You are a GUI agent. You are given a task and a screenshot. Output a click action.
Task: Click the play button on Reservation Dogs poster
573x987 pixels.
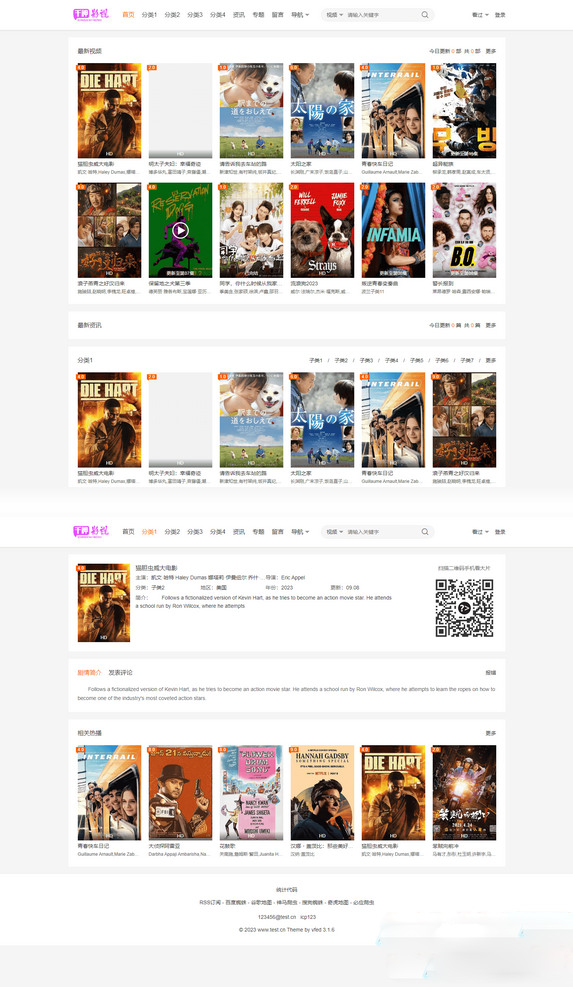tap(181, 230)
